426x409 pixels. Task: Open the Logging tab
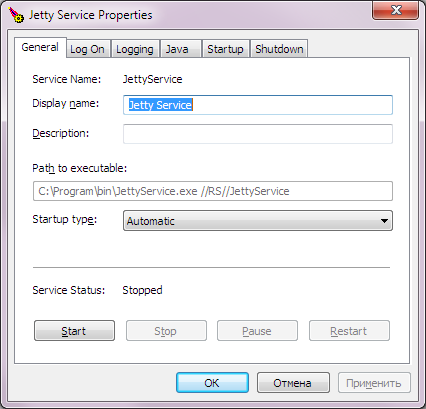pos(135,49)
